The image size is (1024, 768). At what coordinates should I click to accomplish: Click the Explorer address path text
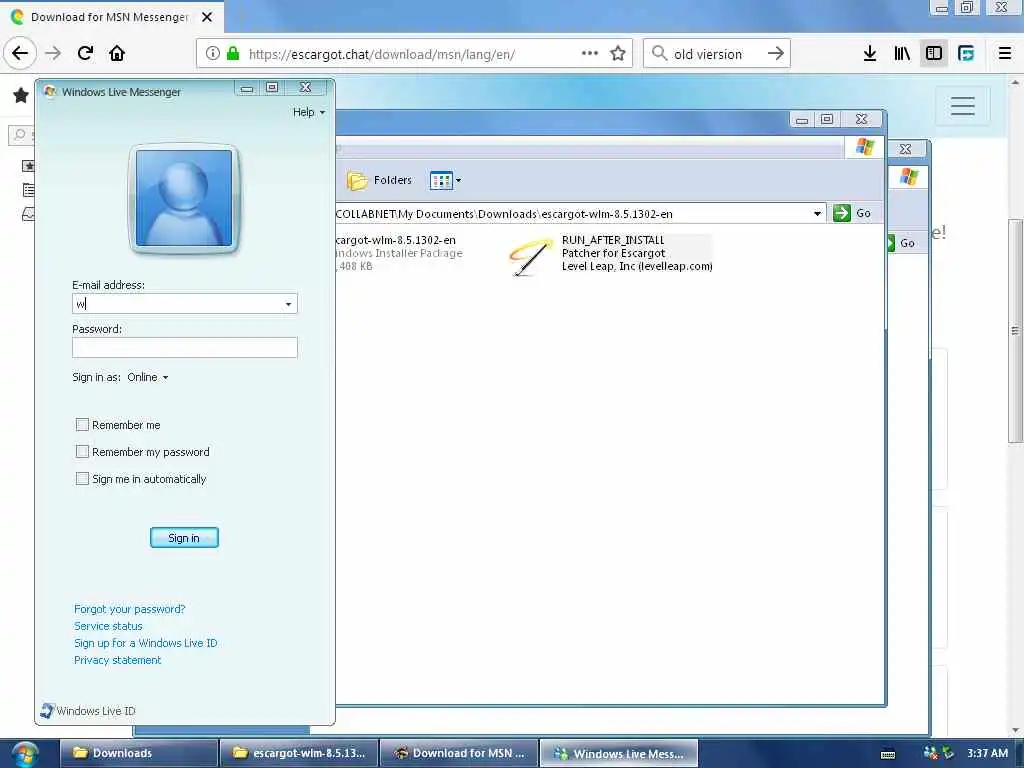[x=504, y=214]
